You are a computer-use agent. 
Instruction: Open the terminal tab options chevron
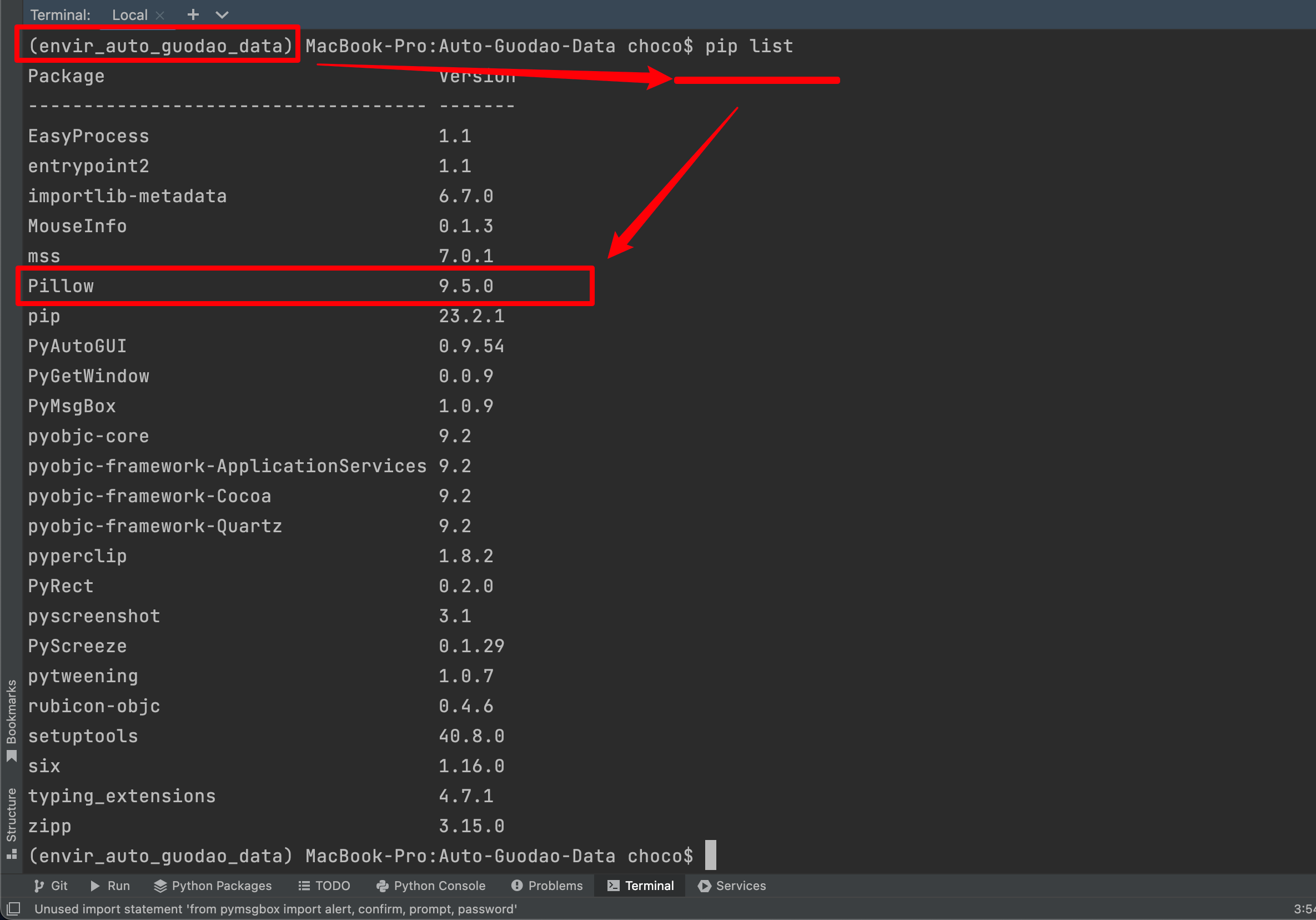click(223, 15)
